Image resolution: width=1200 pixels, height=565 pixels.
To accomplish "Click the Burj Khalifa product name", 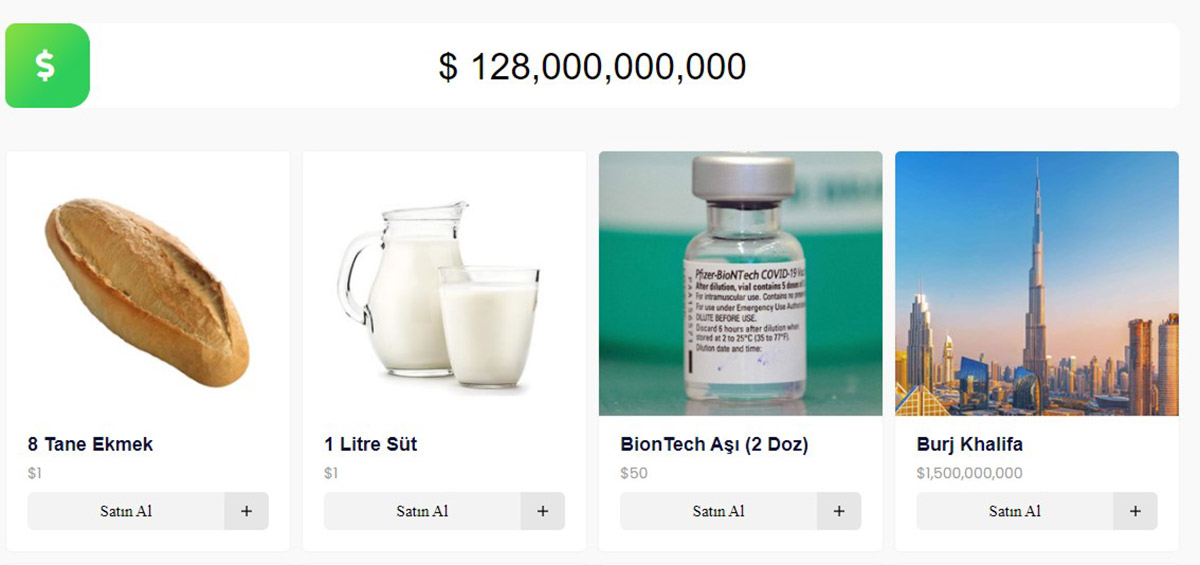I will [x=969, y=444].
